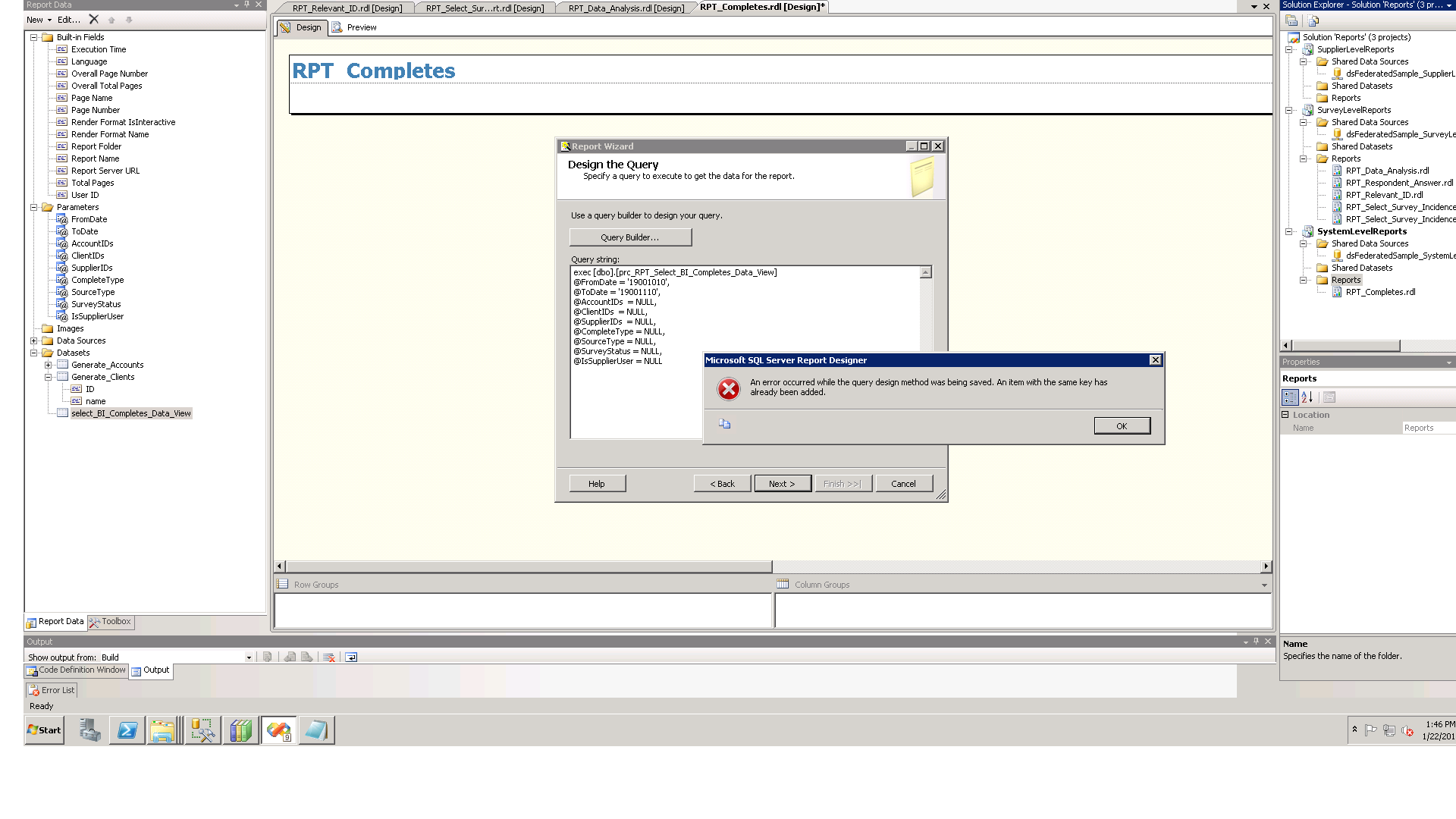The image size is (1456, 819).
Task: Click the Show All Files icon in Solution Explorer
Action: [1313, 20]
